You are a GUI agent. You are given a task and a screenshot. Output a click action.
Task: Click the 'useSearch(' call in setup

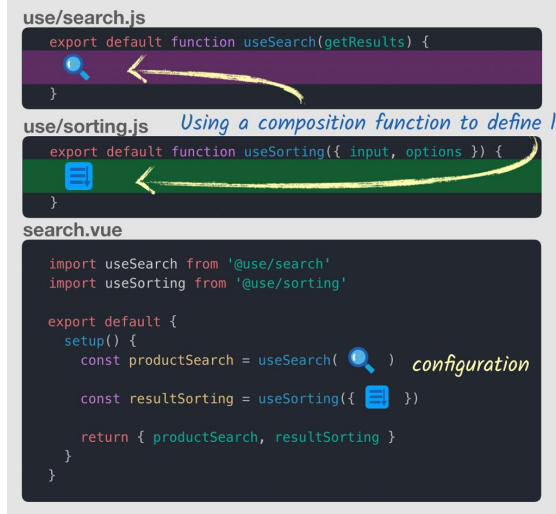(298, 360)
